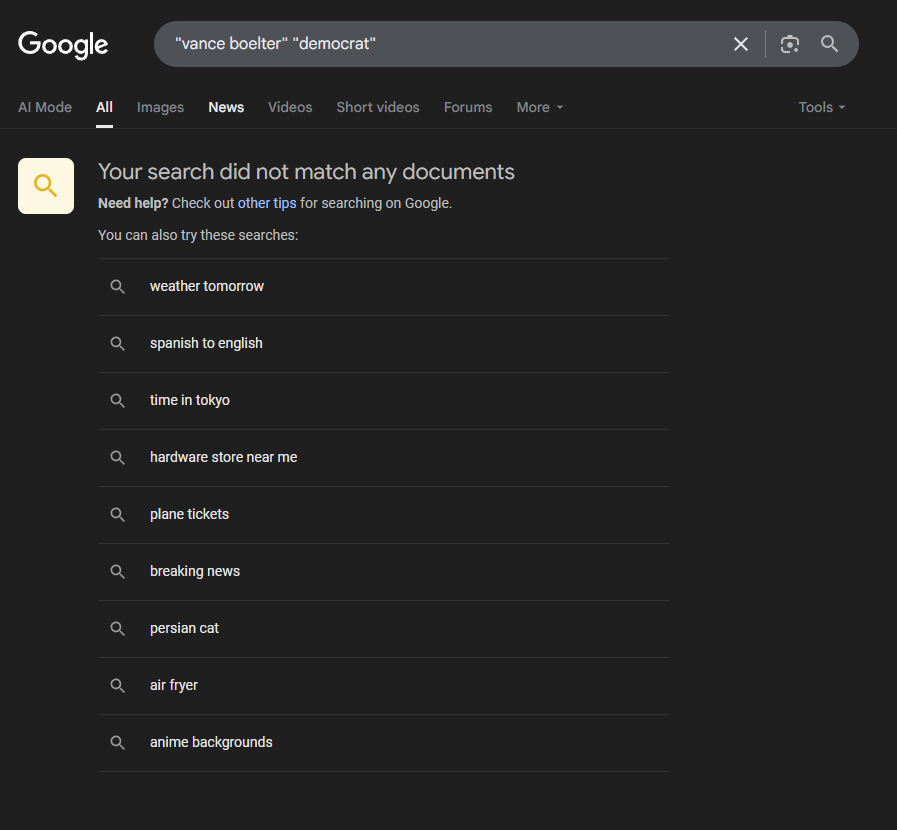
Task: Expand the More dropdown menu
Action: coord(540,107)
